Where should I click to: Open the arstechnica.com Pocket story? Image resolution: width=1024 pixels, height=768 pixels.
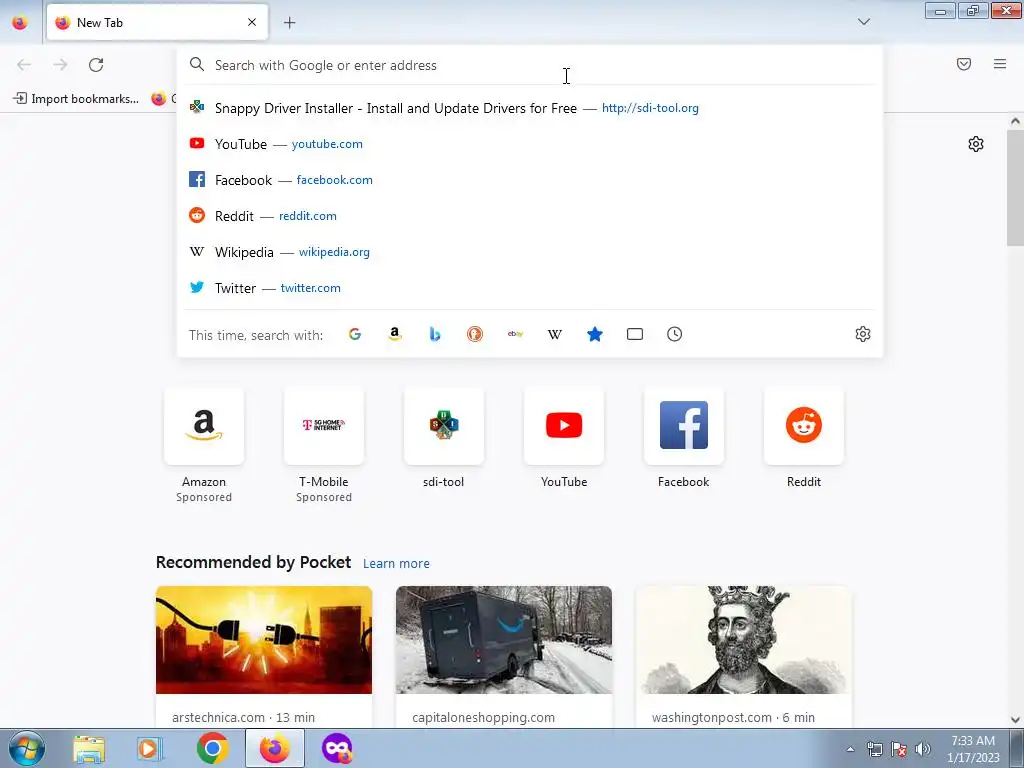tap(264, 657)
